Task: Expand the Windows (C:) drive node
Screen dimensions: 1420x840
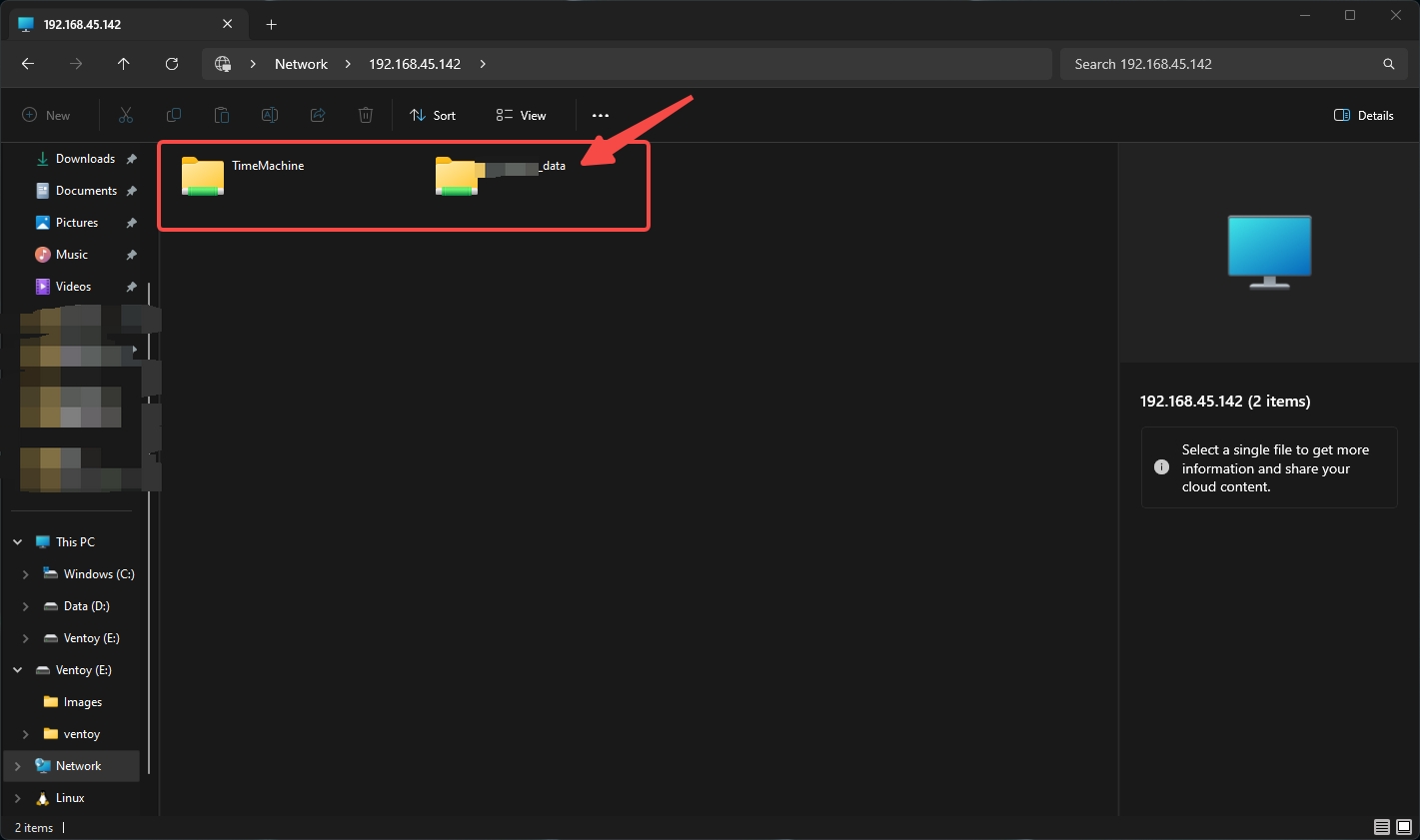Action: tap(26, 574)
